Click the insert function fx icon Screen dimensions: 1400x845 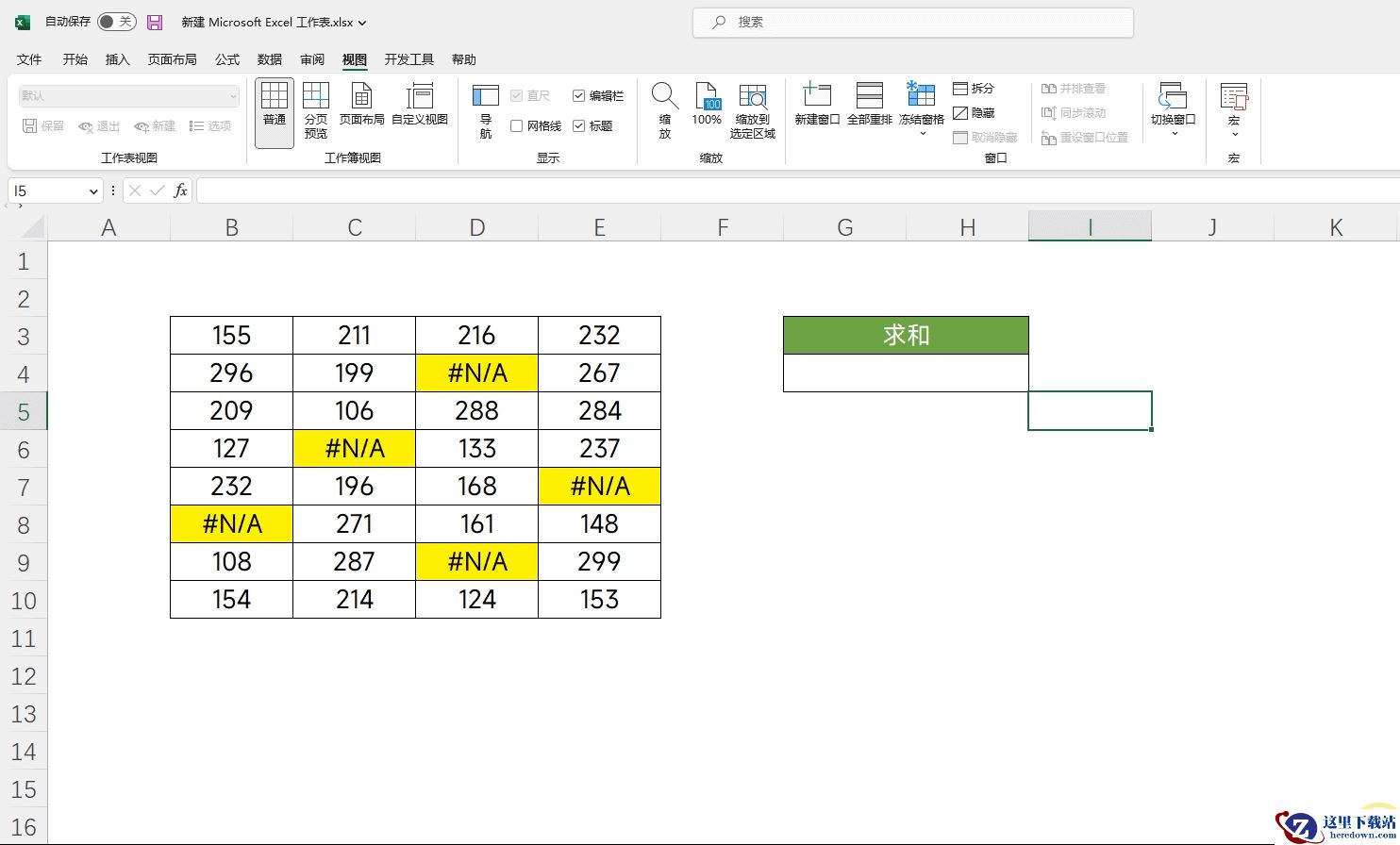180,191
